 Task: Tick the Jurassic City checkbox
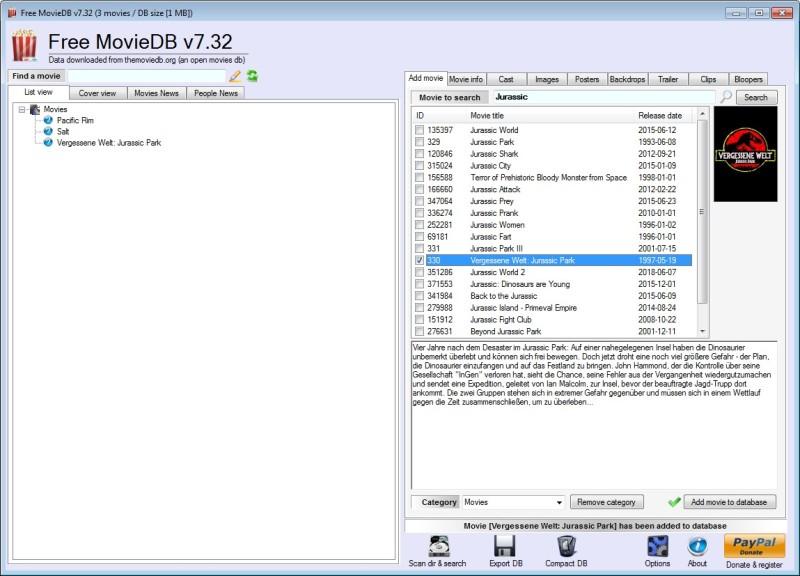pos(419,165)
